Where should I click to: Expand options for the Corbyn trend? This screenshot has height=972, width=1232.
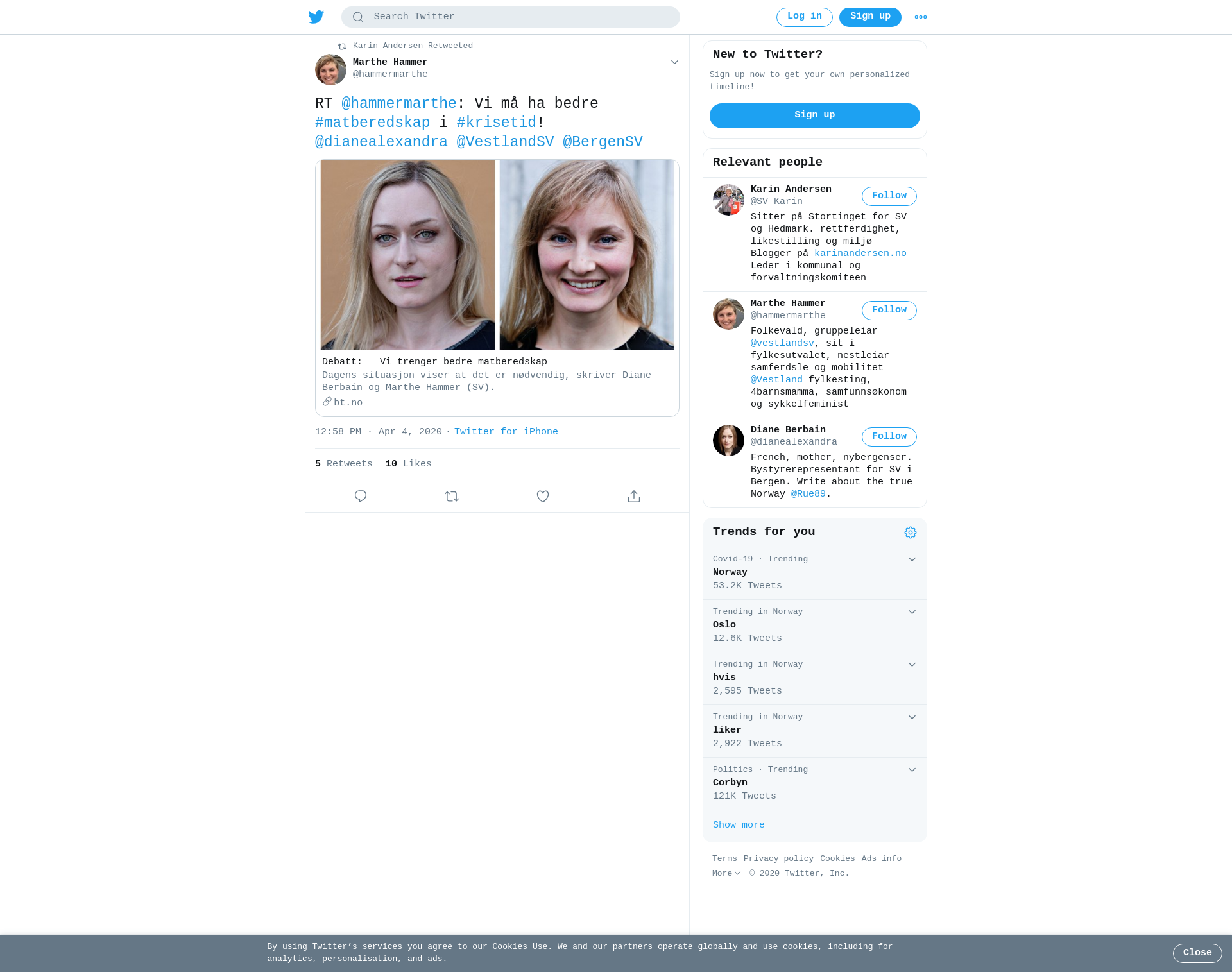tap(912, 770)
